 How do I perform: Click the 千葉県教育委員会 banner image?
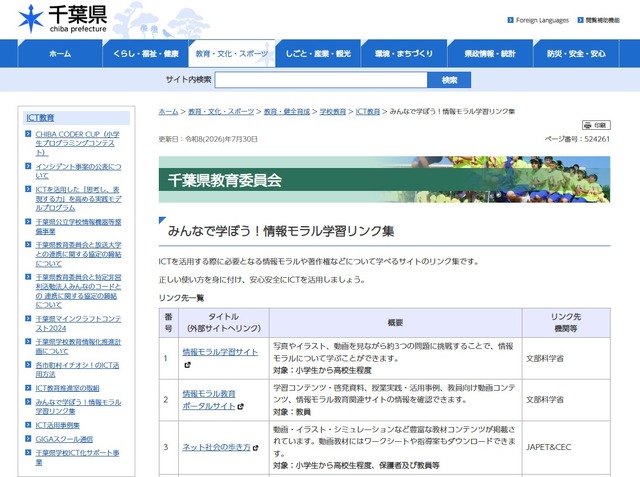384,180
